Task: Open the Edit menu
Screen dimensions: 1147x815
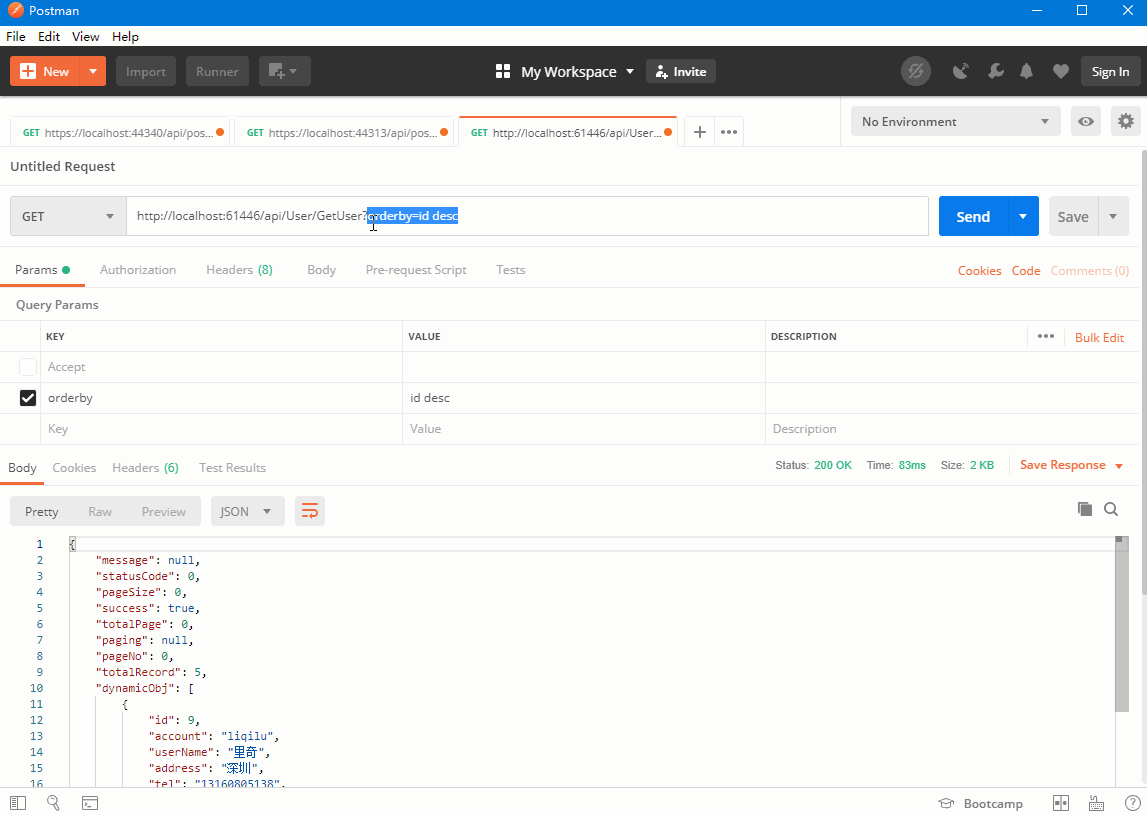Action: (x=48, y=36)
